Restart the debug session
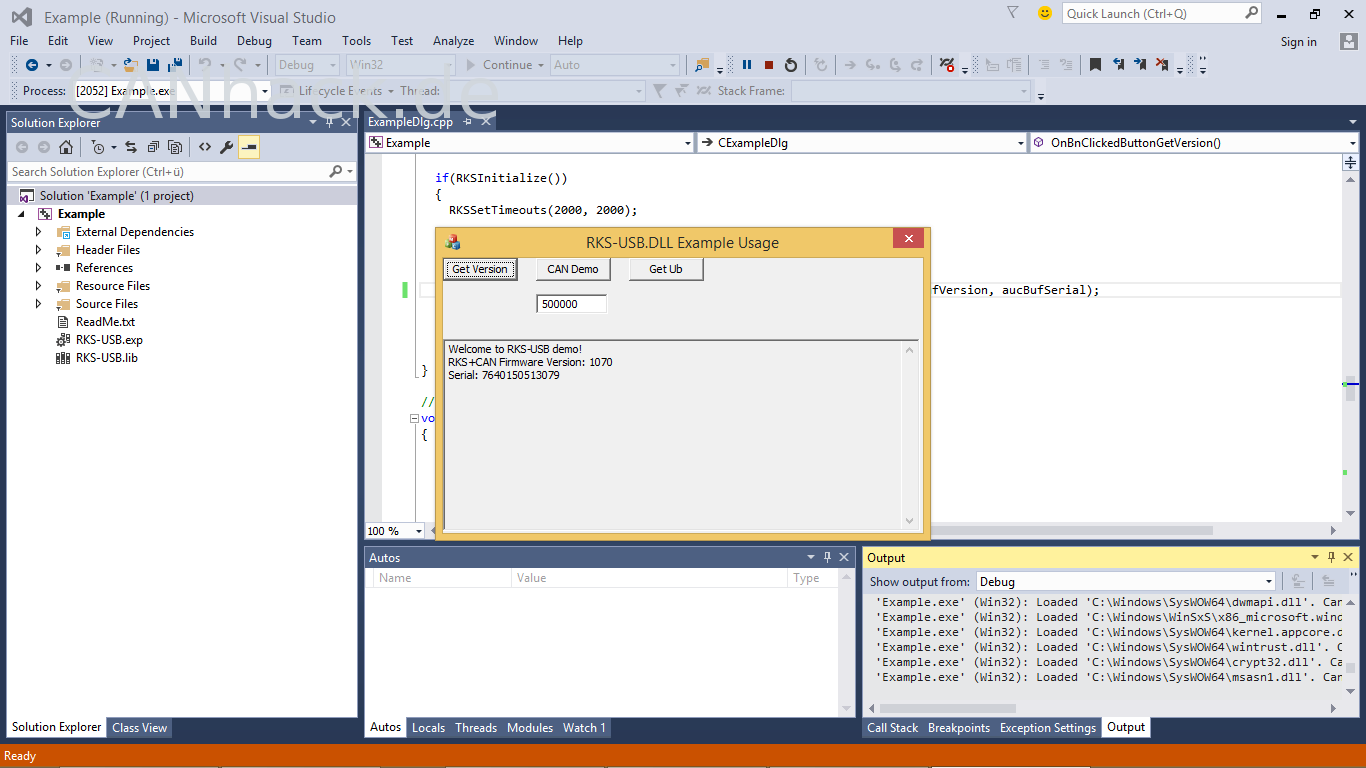The height and width of the screenshot is (768, 1366). point(791,65)
